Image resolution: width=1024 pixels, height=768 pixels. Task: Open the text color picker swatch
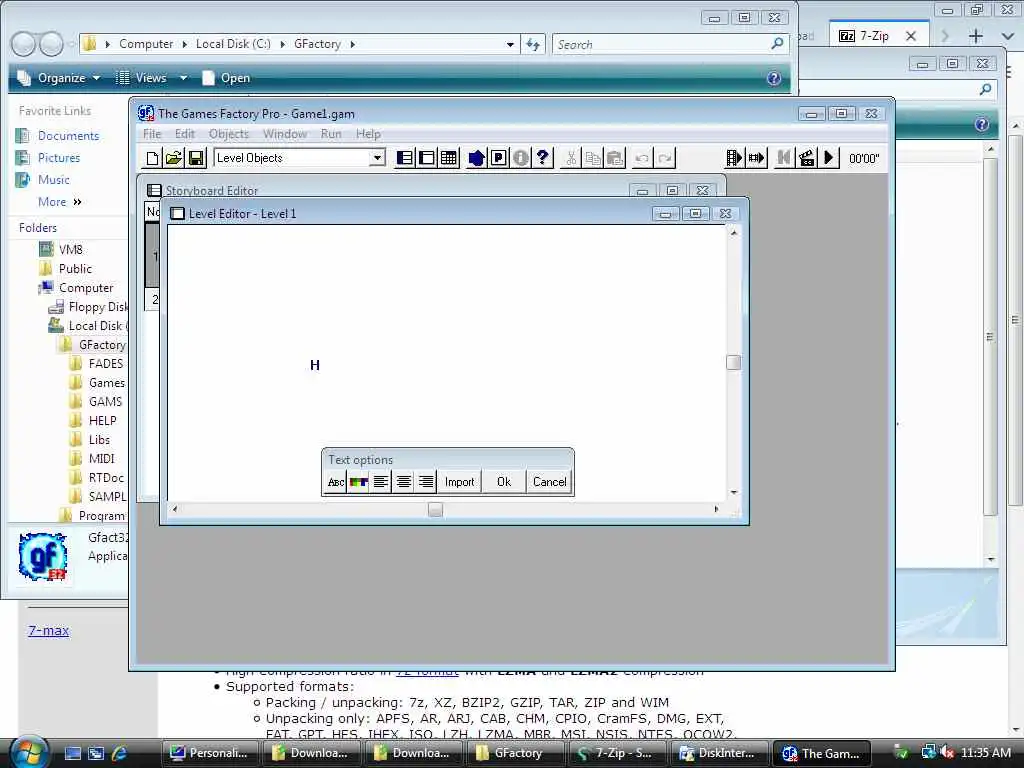tap(359, 482)
